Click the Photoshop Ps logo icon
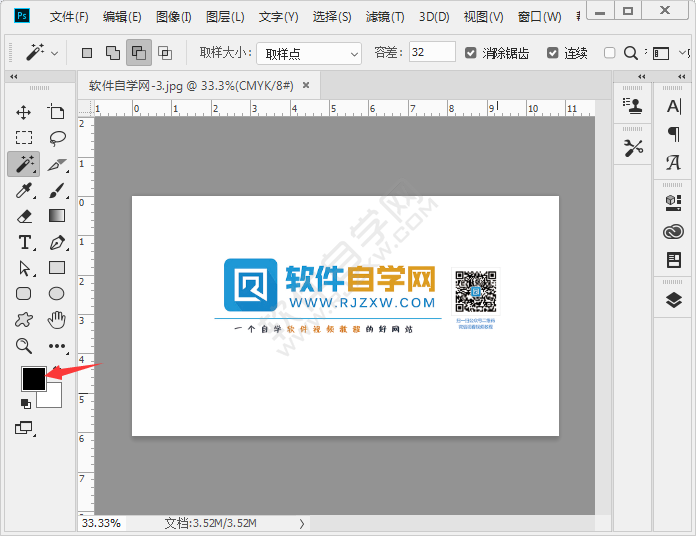The height and width of the screenshot is (536, 696). [22, 16]
